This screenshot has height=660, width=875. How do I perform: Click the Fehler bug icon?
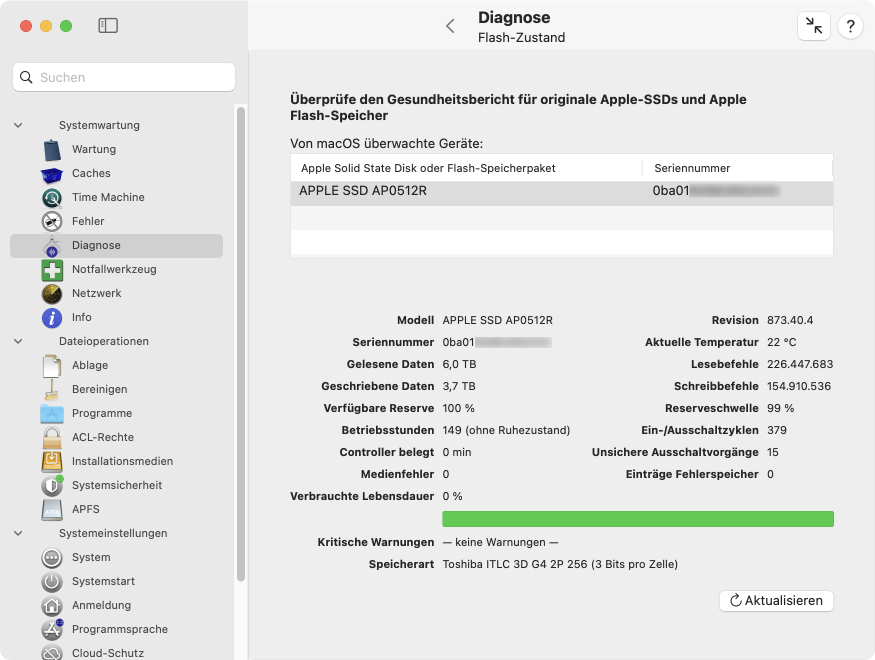point(52,221)
